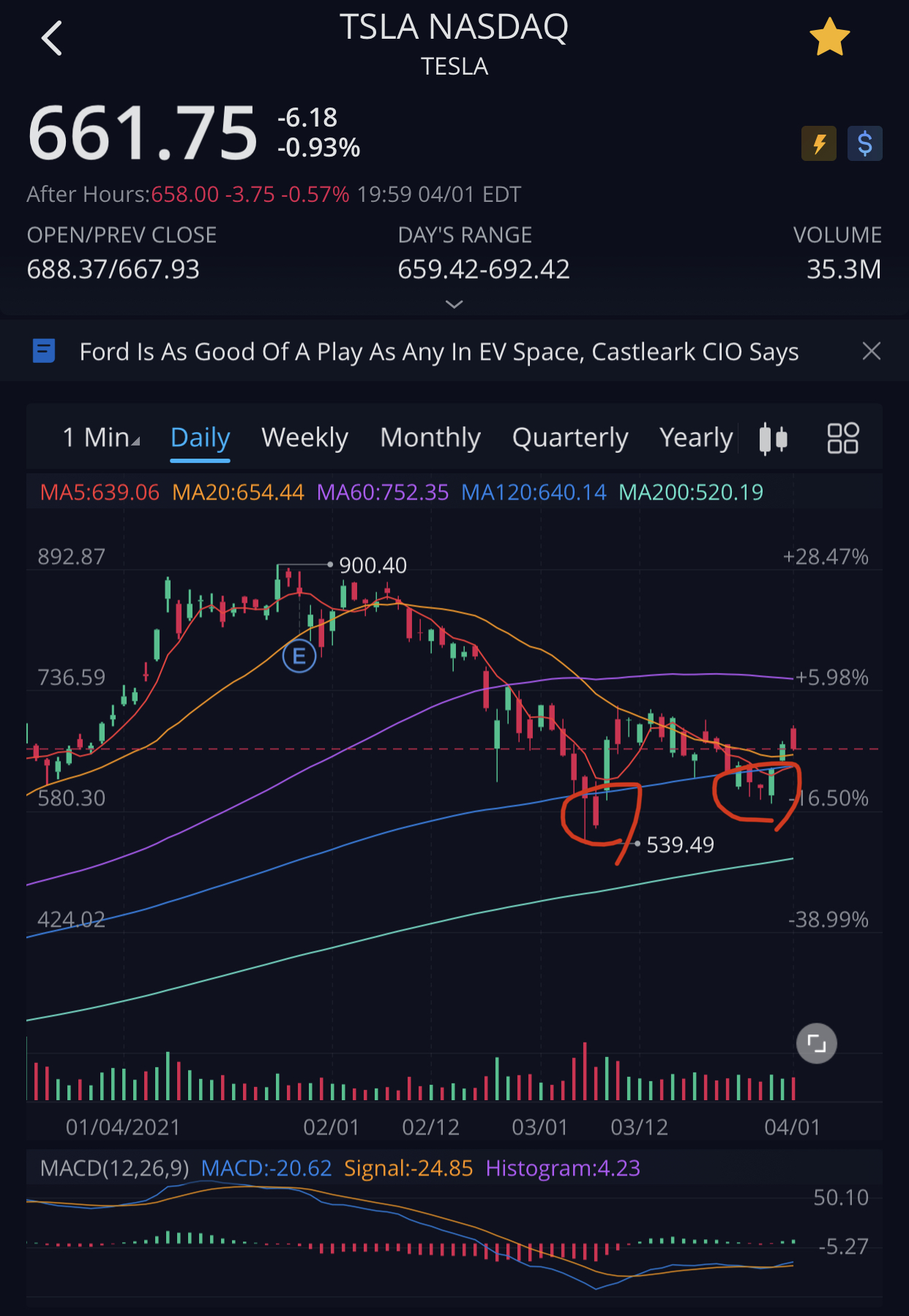
Task: Switch to the Quarterly chart tab
Action: click(x=570, y=437)
